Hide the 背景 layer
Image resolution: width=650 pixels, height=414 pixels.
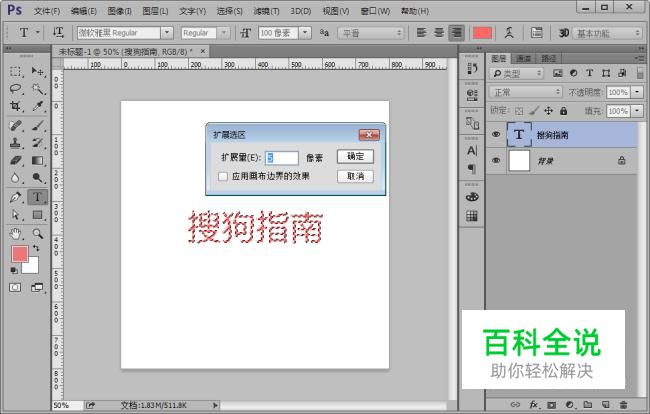click(496, 160)
